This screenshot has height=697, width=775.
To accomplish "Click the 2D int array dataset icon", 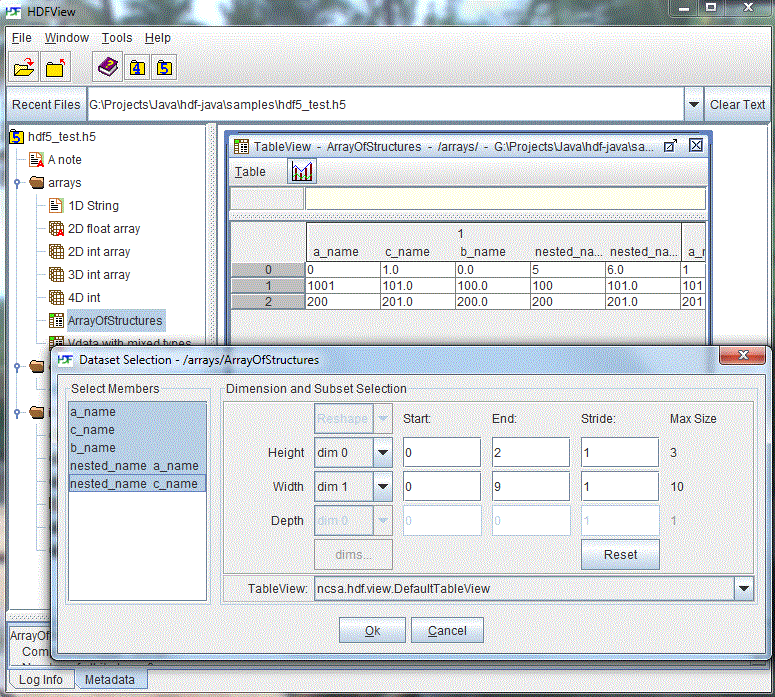I will (x=56, y=252).
